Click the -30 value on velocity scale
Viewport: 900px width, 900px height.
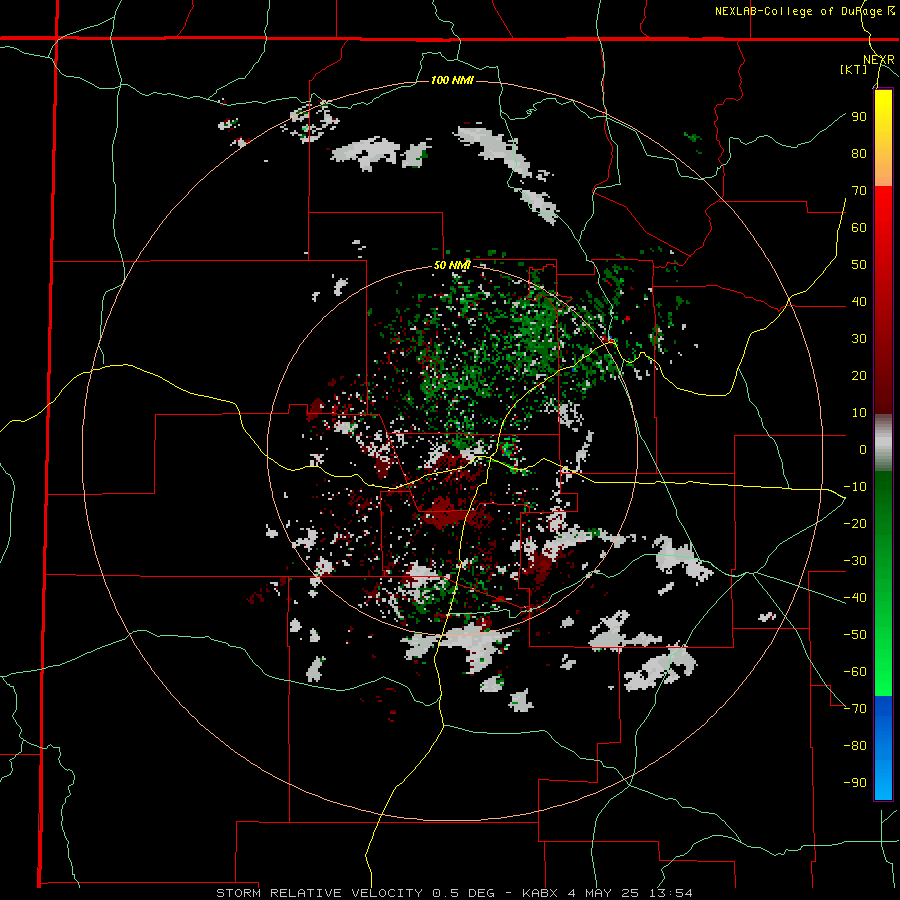[855, 561]
